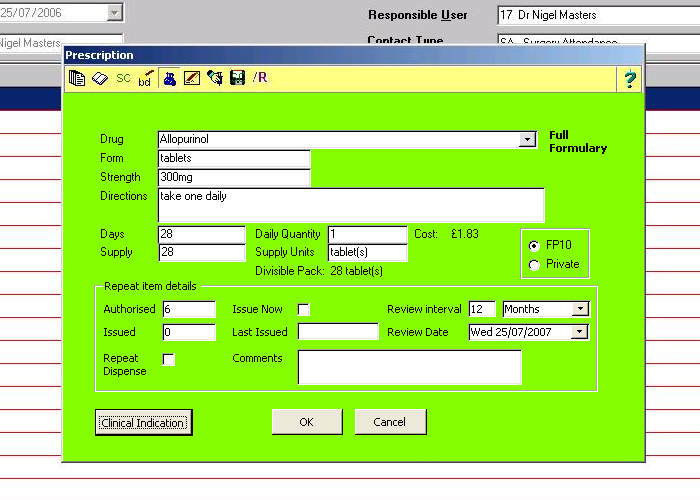Open help with the question mark icon
Image resolution: width=700 pixels, height=500 pixels.
[629, 79]
